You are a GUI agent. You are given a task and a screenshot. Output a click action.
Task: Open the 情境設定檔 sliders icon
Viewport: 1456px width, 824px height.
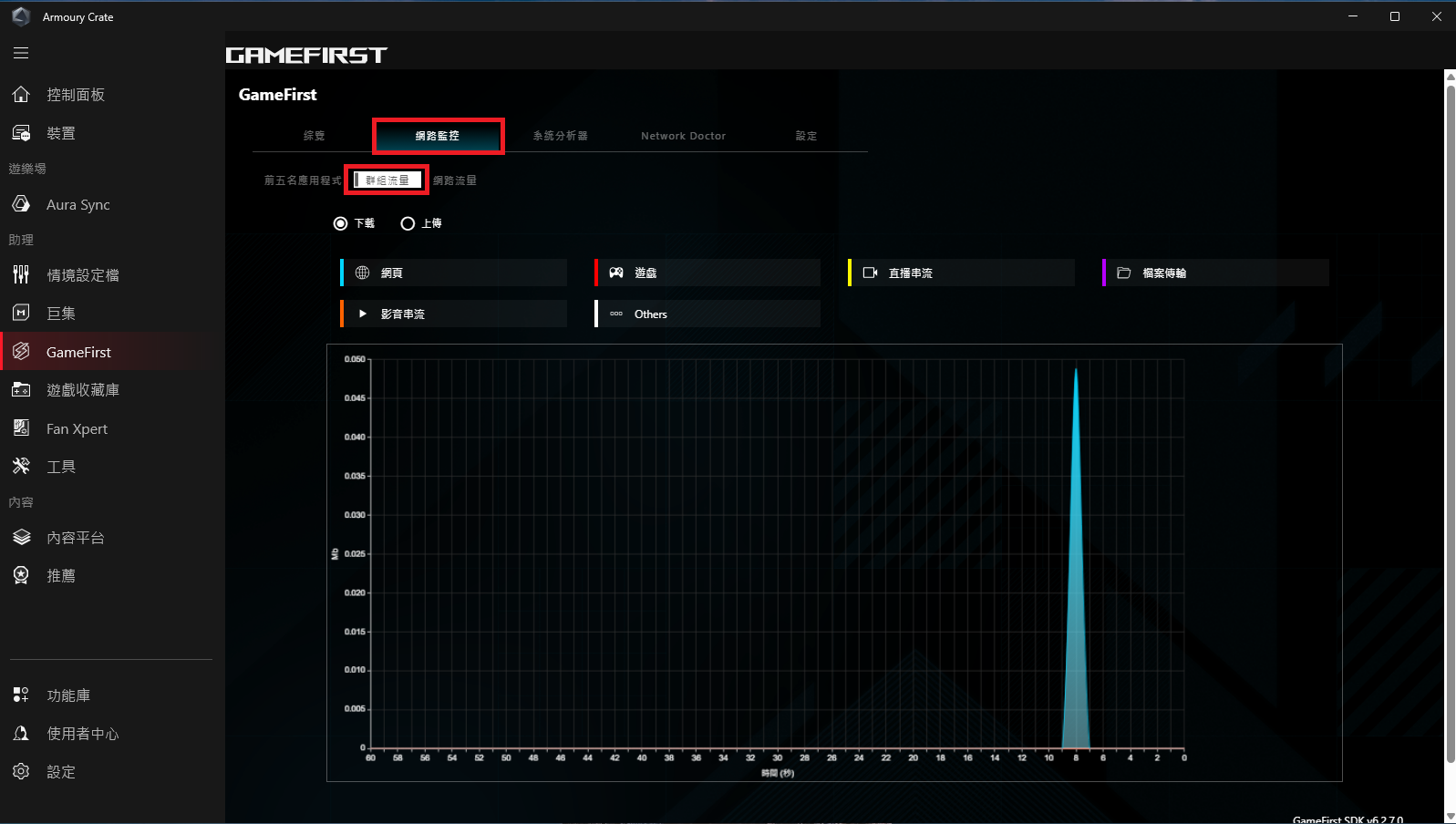pyautogui.click(x=21, y=274)
